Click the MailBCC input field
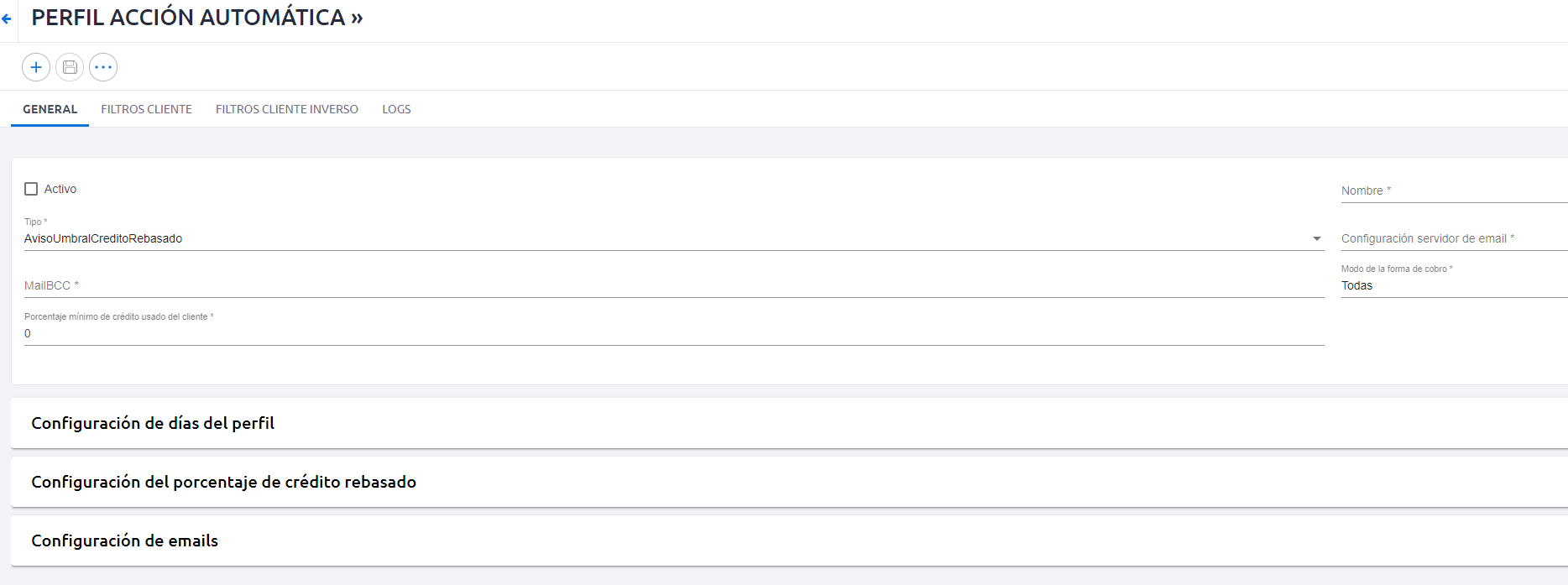This screenshot has width=1568, height=585. (x=674, y=285)
